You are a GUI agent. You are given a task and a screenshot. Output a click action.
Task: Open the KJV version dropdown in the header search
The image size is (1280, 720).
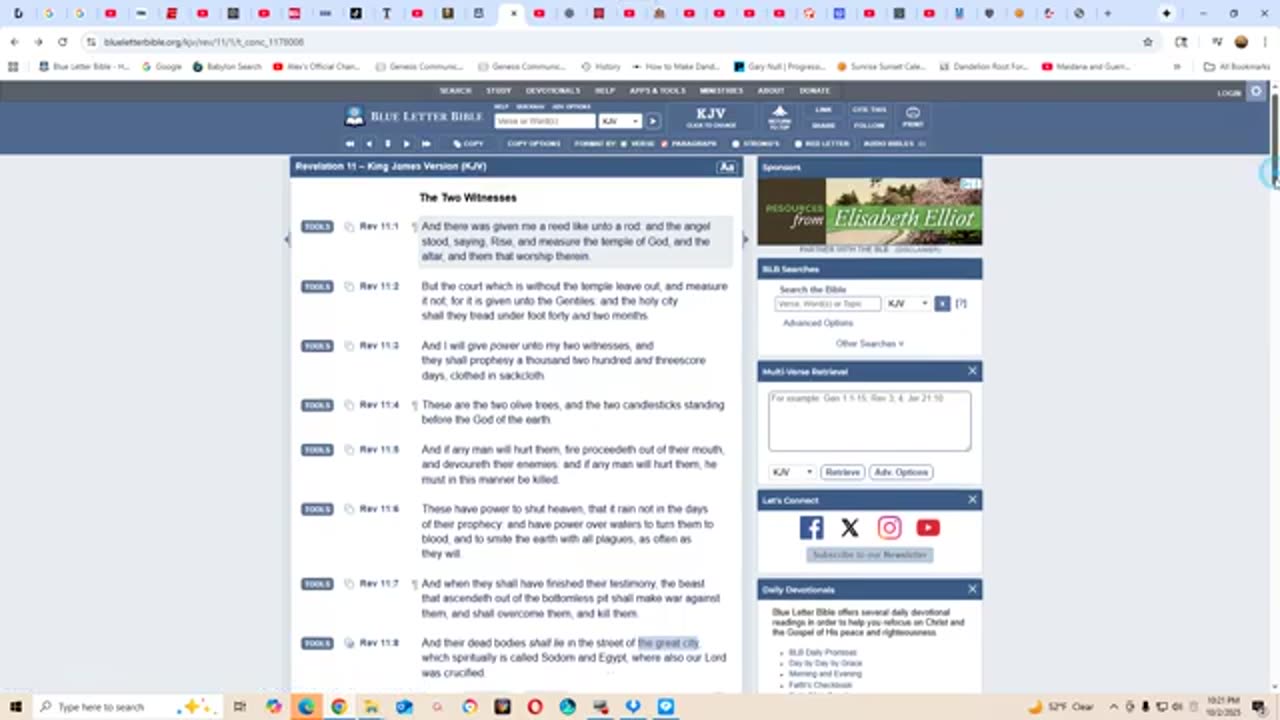(620, 121)
